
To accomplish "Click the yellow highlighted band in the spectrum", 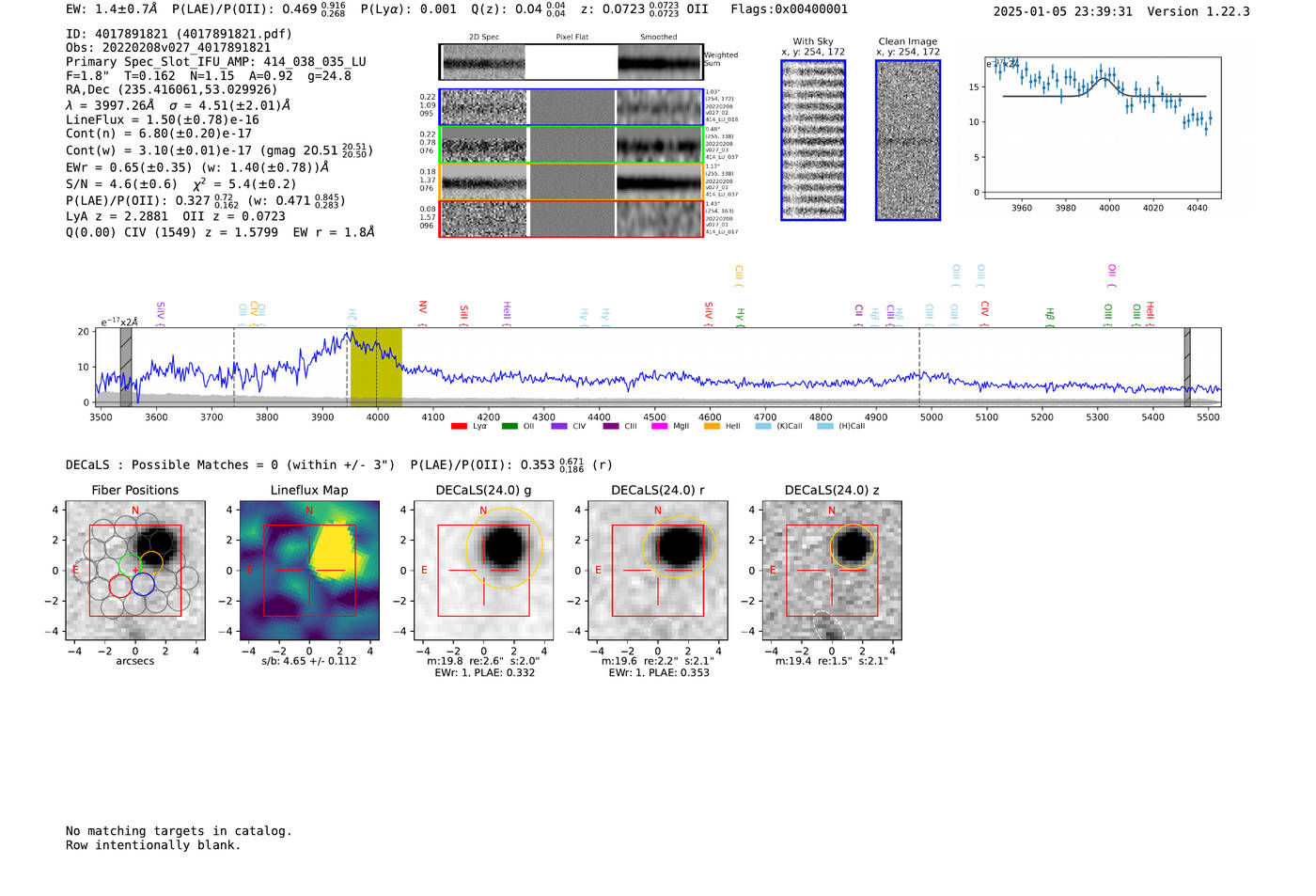I will point(376,367).
